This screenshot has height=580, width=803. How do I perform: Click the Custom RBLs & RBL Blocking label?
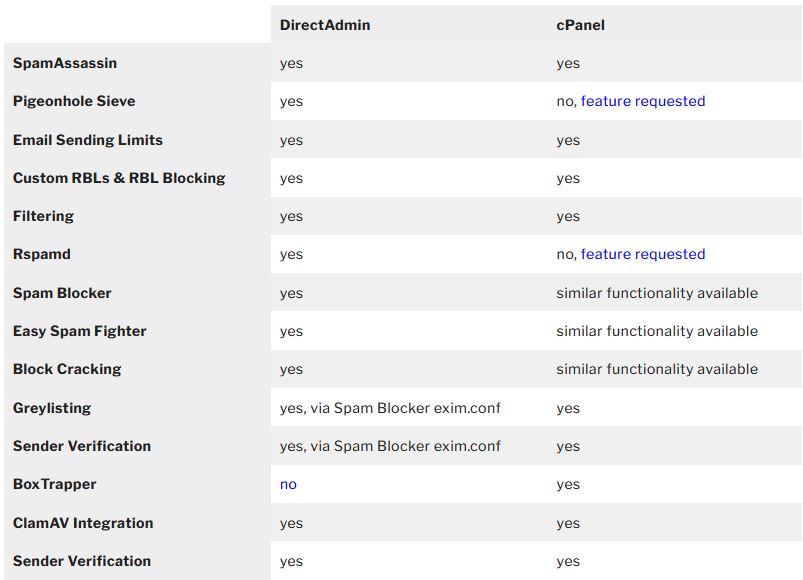pyautogui.click(x=119, y=178)
